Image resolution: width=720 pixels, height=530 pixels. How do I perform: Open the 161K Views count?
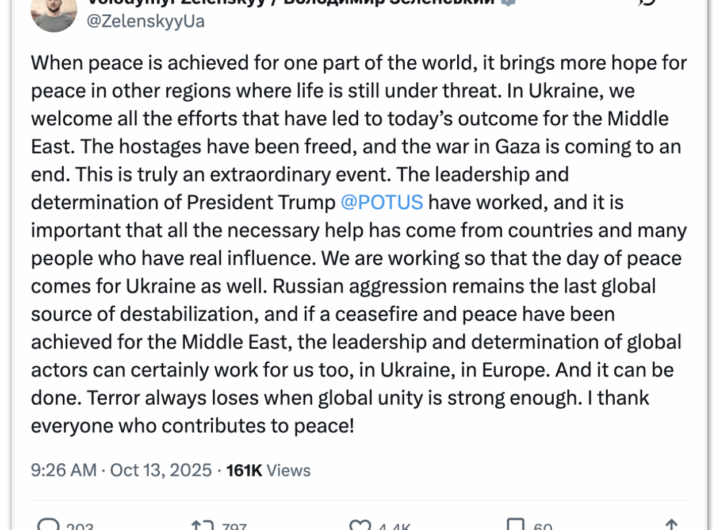tap(269, 469)
